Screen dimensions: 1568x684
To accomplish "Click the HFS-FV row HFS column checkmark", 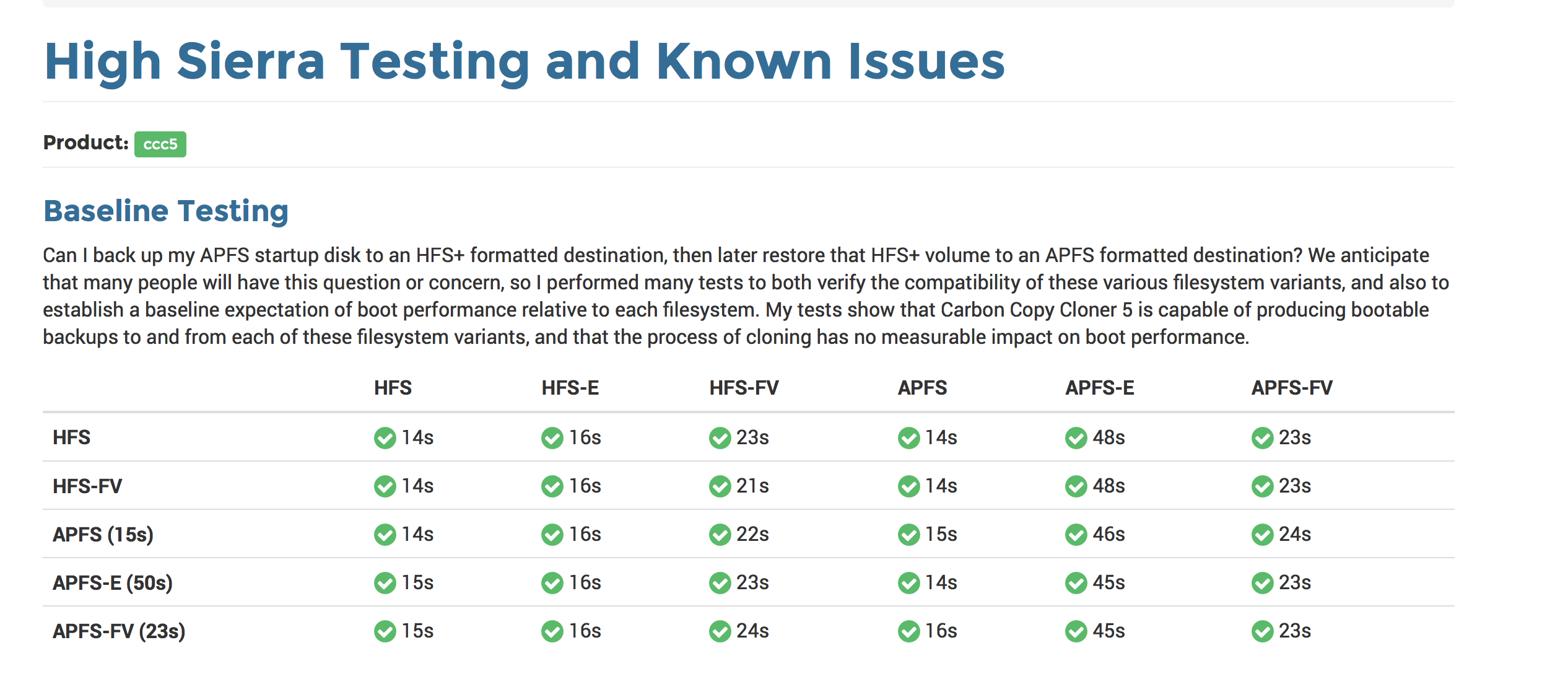I will pyautogui.click(x=385, y=486).
